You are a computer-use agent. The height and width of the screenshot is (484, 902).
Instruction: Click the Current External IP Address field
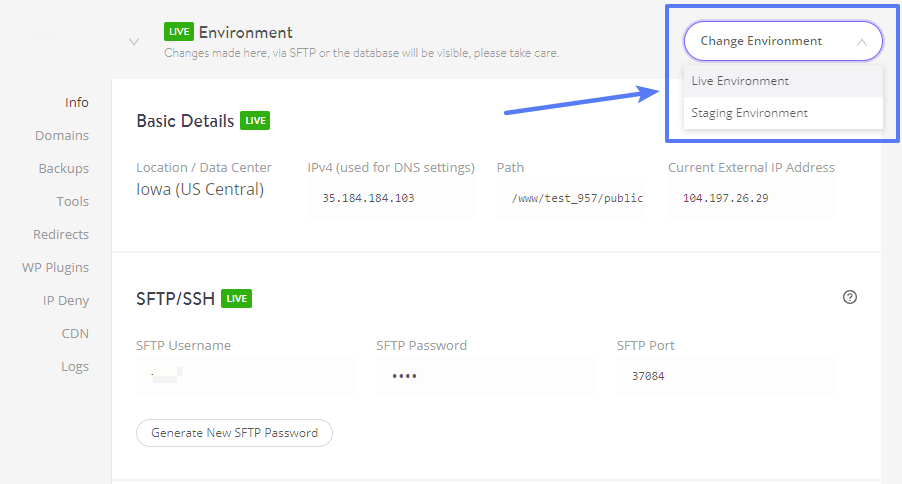coord(751,198)
